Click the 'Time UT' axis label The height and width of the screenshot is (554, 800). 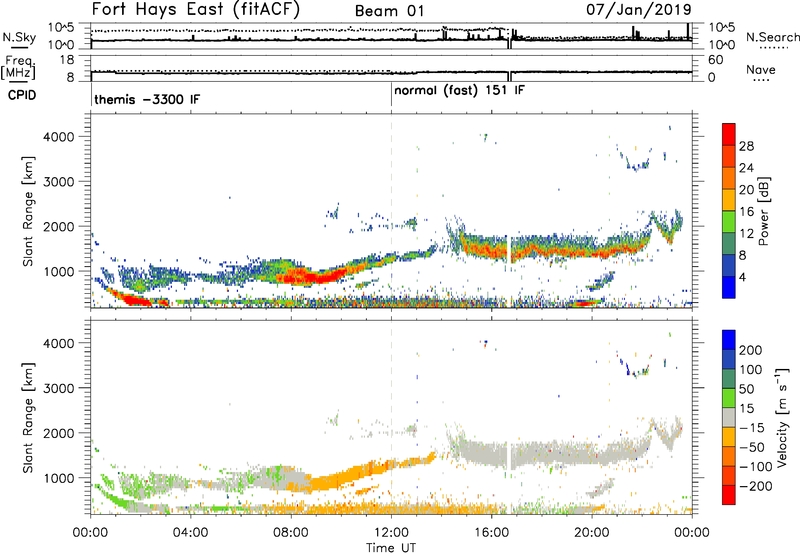pos(391,548)
